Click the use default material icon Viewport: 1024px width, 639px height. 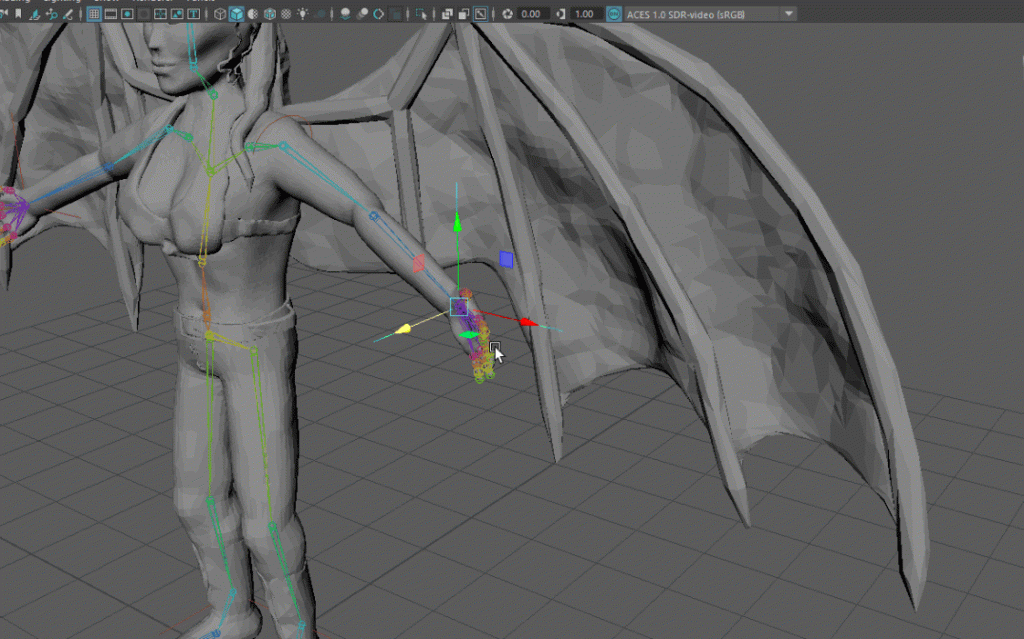tap(253, 14)
